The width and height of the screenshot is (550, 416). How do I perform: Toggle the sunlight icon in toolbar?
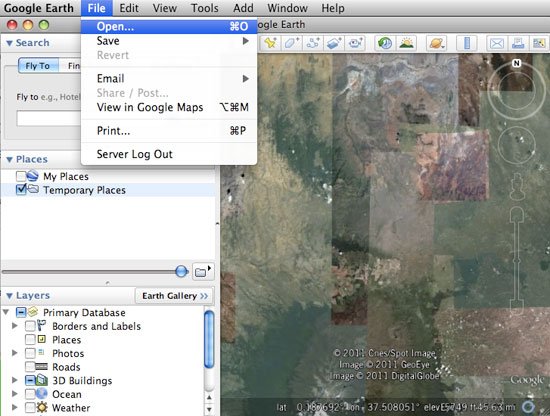406,43
